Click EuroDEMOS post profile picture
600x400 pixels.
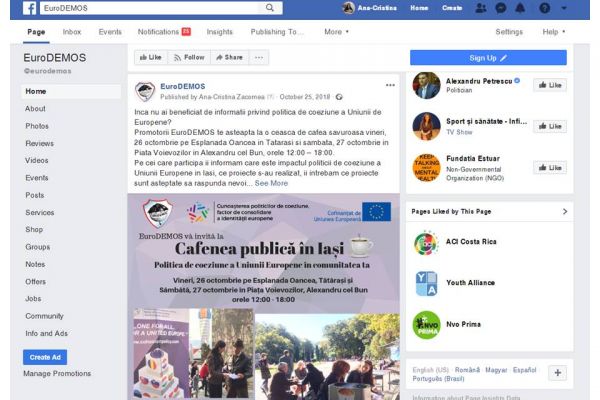pos(145,92)
